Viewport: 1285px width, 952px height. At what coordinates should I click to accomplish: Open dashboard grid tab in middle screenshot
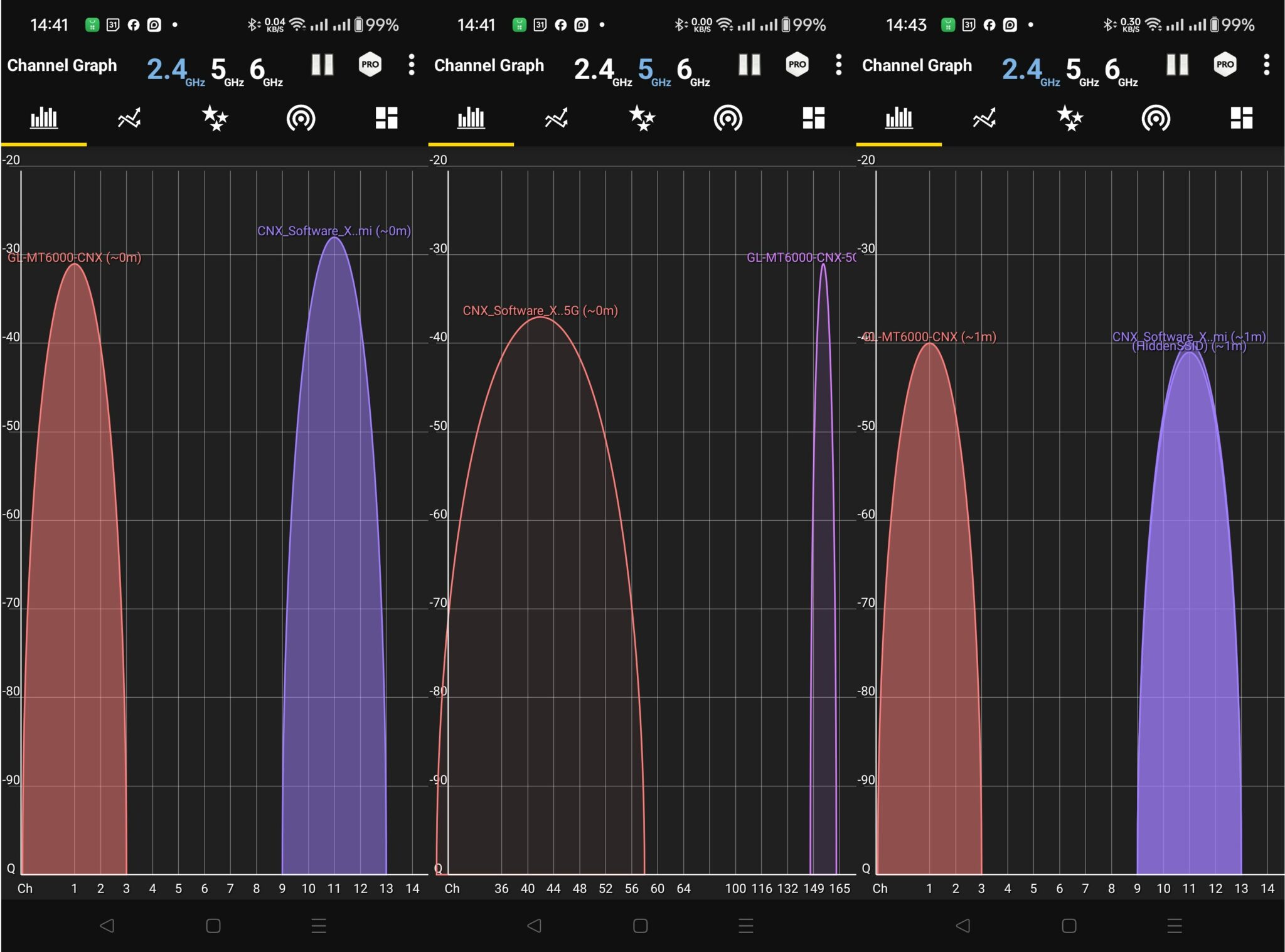[814, 118]
